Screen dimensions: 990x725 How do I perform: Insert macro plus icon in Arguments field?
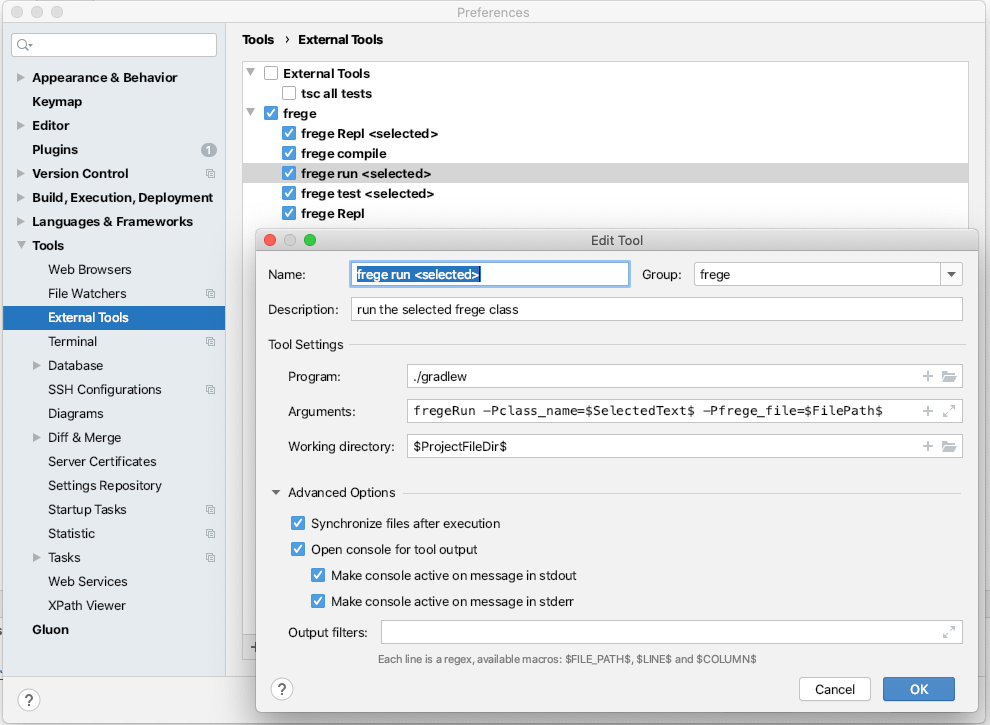[928, 411]
